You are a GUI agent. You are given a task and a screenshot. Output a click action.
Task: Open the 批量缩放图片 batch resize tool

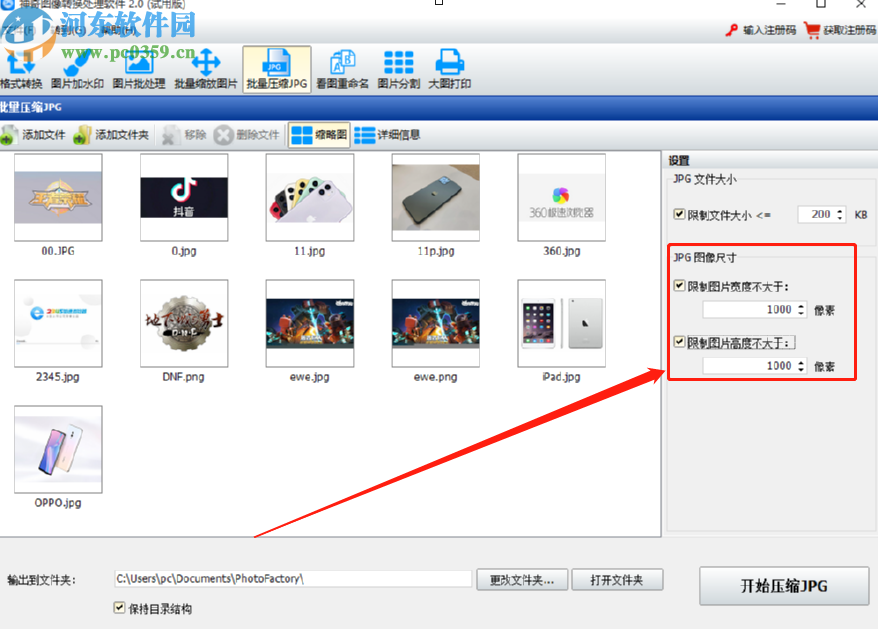(x=205, y=68)
